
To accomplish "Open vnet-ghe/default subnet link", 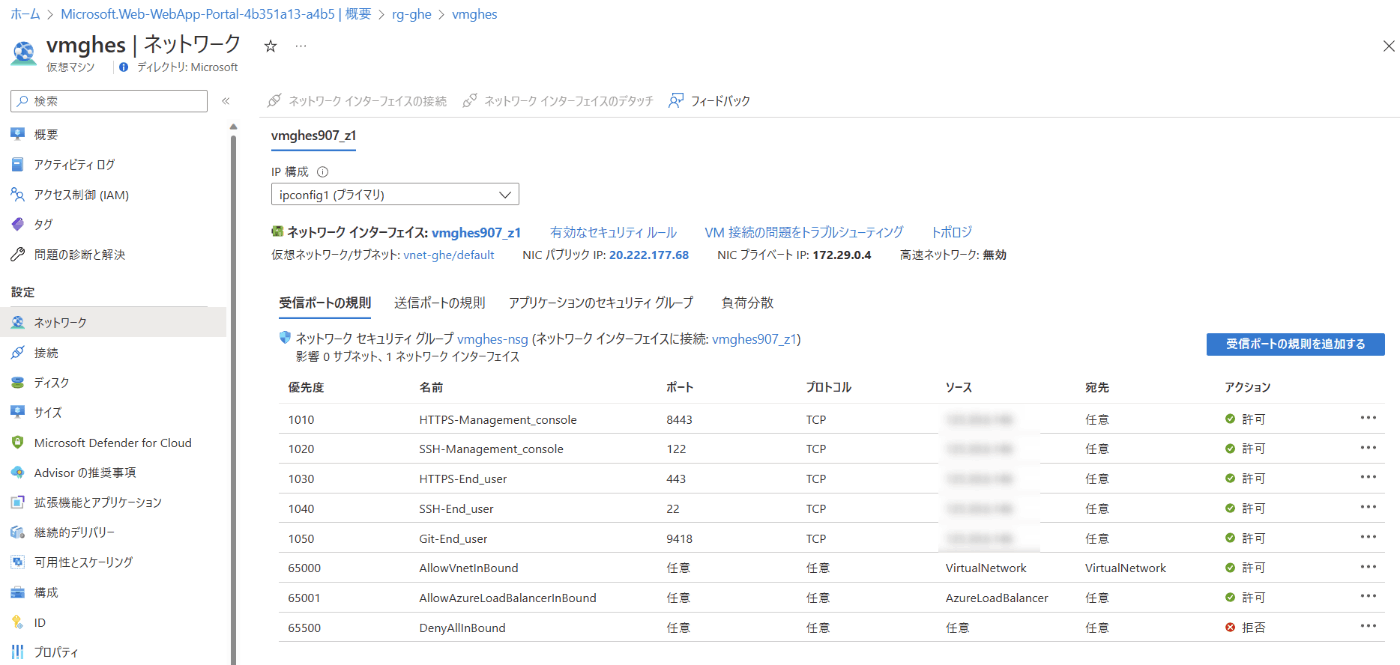I will (449, 255).
